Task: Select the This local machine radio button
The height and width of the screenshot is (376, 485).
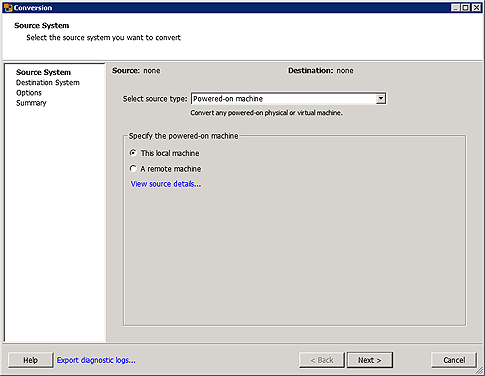Action: [133, 153]
